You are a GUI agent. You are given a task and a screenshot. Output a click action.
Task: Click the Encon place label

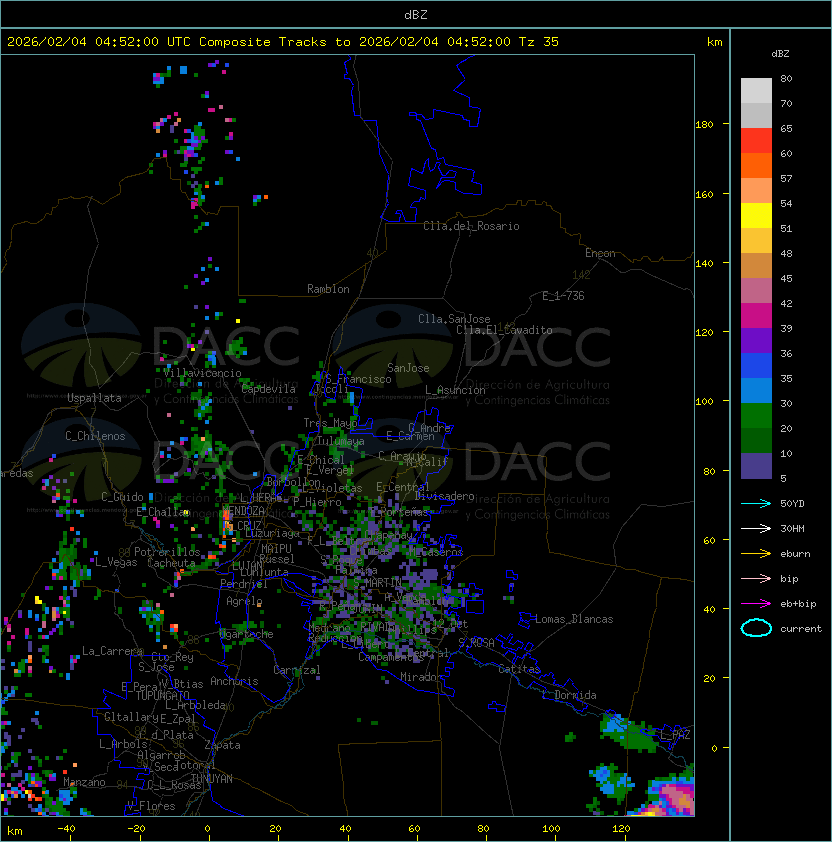click(600, 253)
